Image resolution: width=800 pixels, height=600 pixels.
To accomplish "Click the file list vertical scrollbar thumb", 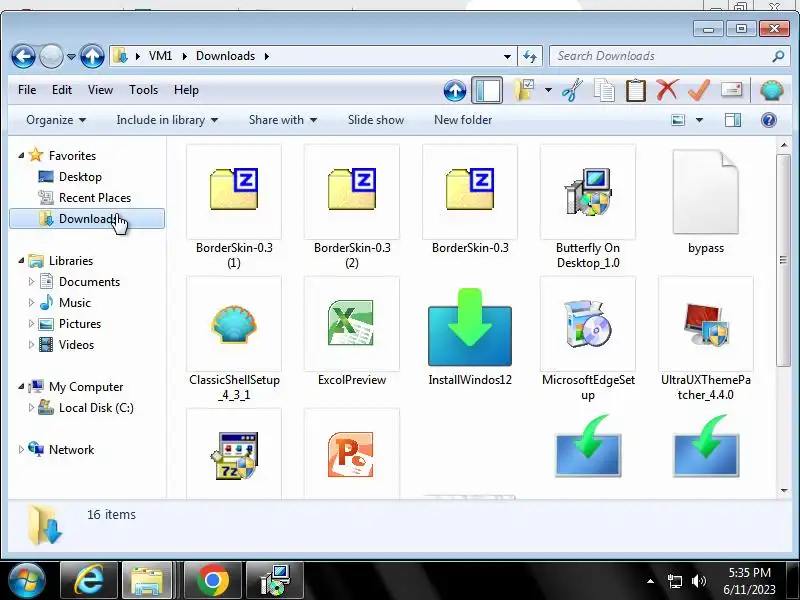I will pyautogui.click(x=784, y=260).
